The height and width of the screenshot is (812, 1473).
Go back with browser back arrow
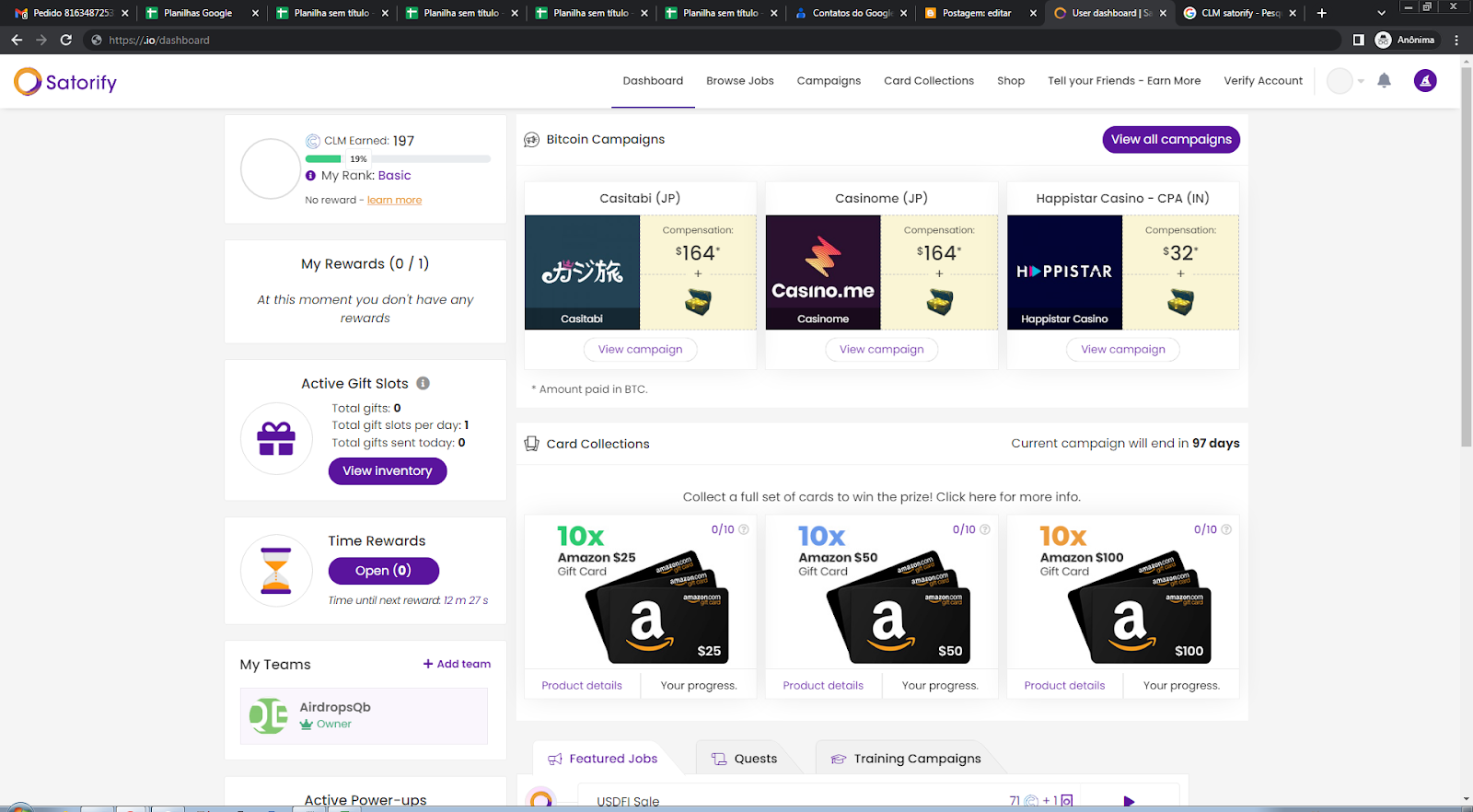pyautogui.click(x=17, y=40)
